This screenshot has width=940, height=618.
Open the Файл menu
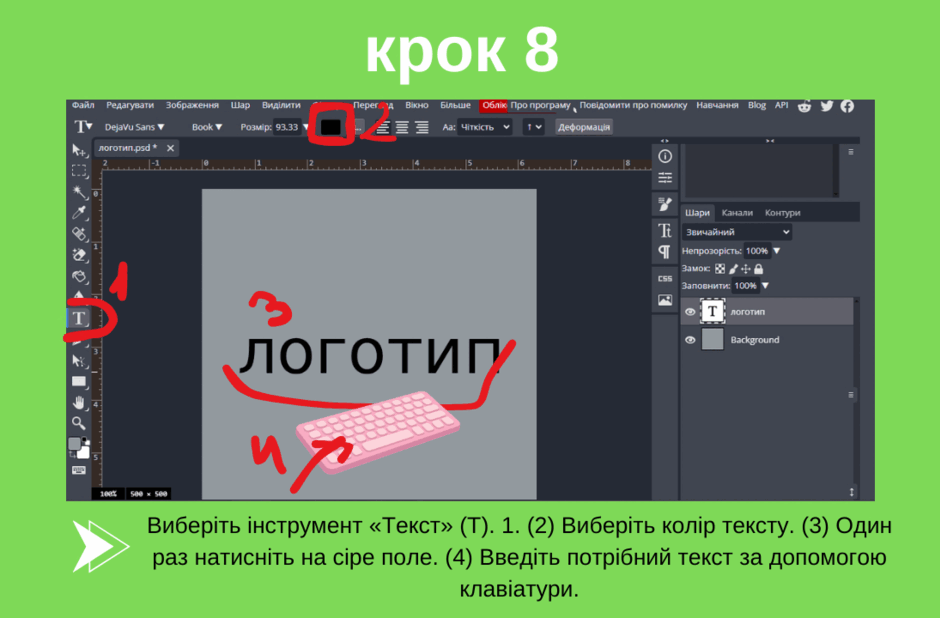click(83, 105)
